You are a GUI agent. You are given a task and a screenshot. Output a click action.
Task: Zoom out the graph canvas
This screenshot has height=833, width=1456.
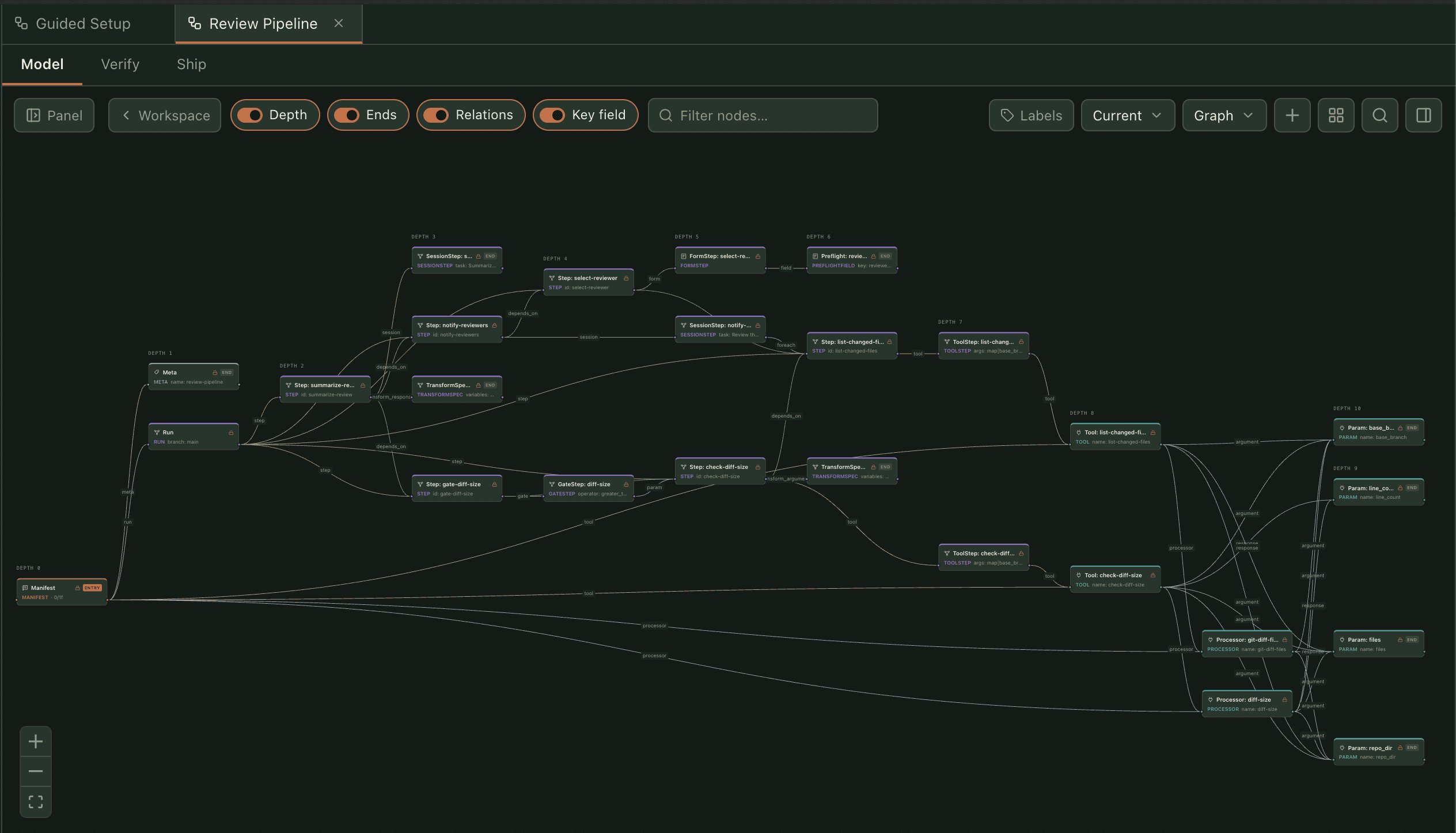pyautogui.click(x=36, y=771)
